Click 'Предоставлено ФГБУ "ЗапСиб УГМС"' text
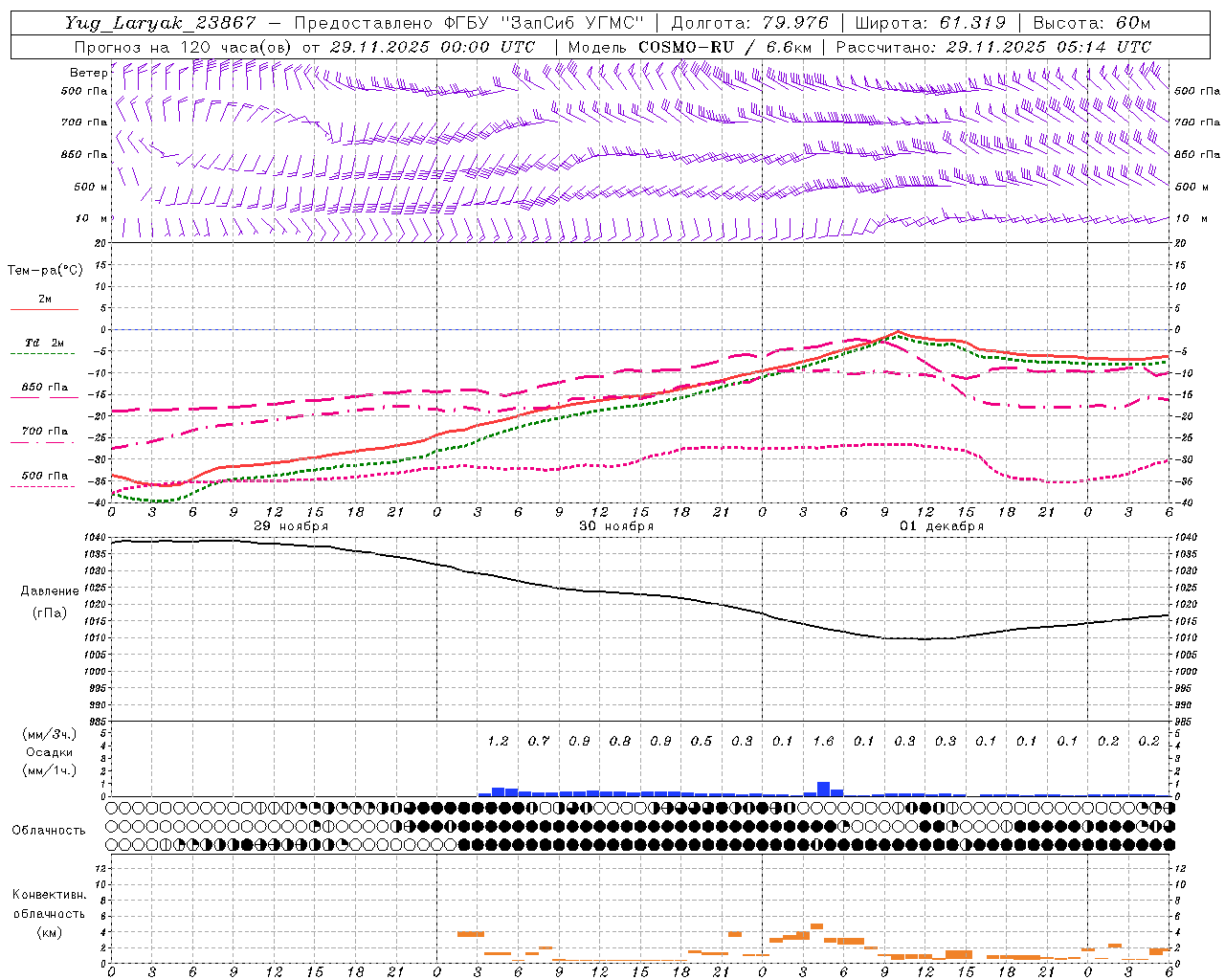1225x980 pixels. tap(469, 23)
